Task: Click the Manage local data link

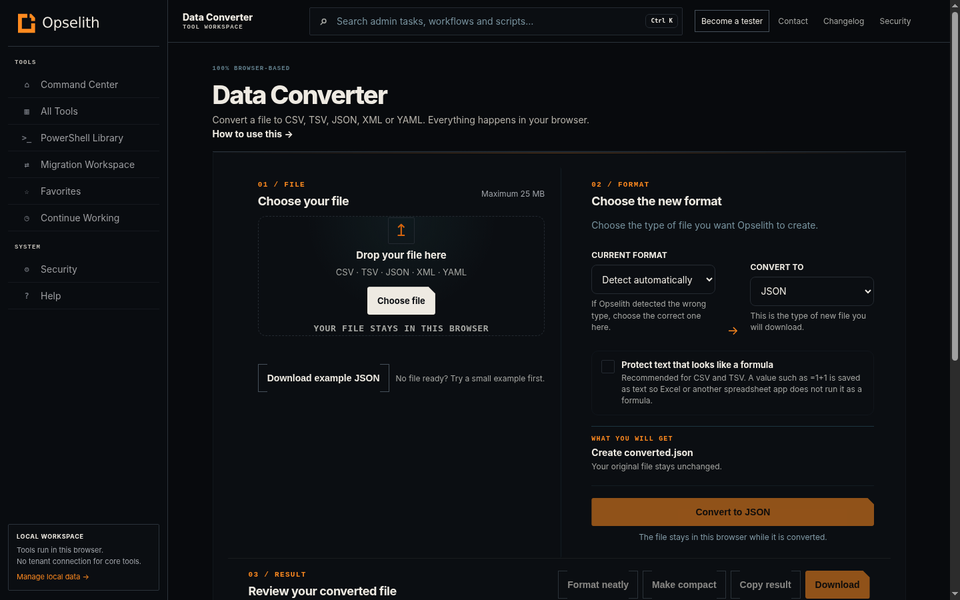Action: (x=53, y=577)
